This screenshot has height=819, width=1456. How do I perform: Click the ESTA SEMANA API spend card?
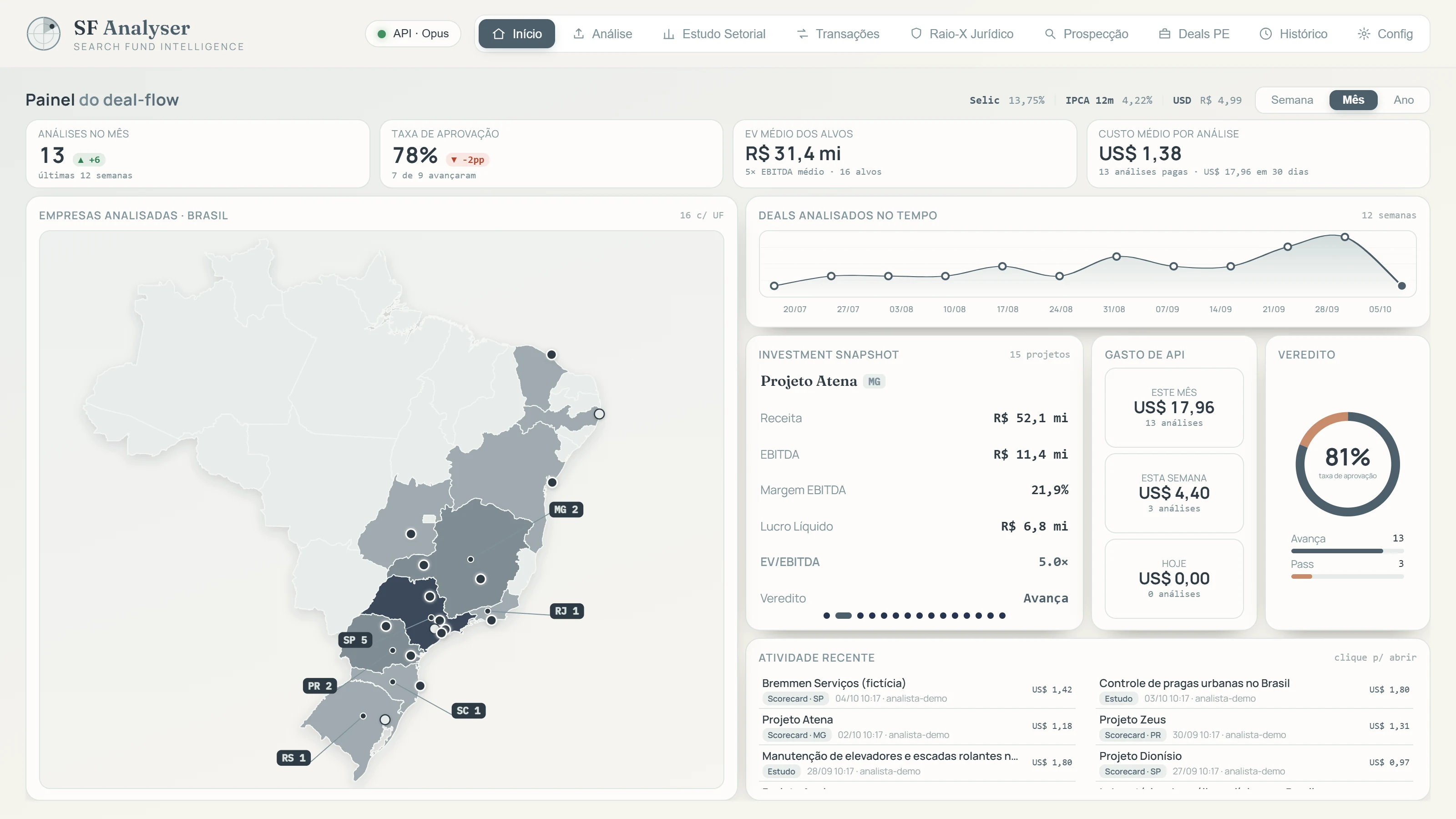tap(1174, 493)
